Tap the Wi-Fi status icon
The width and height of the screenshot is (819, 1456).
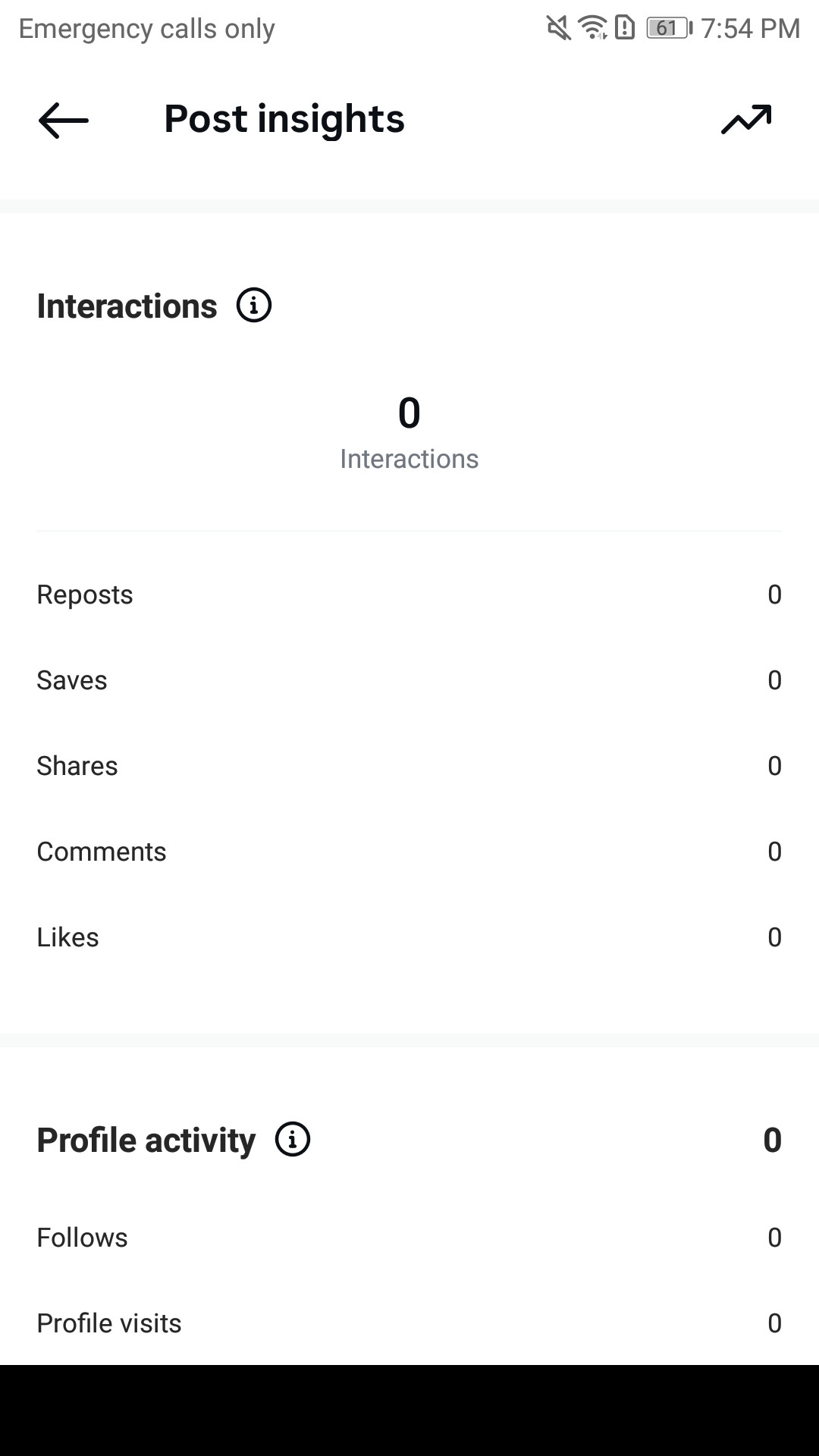click(x=592, y=28)
